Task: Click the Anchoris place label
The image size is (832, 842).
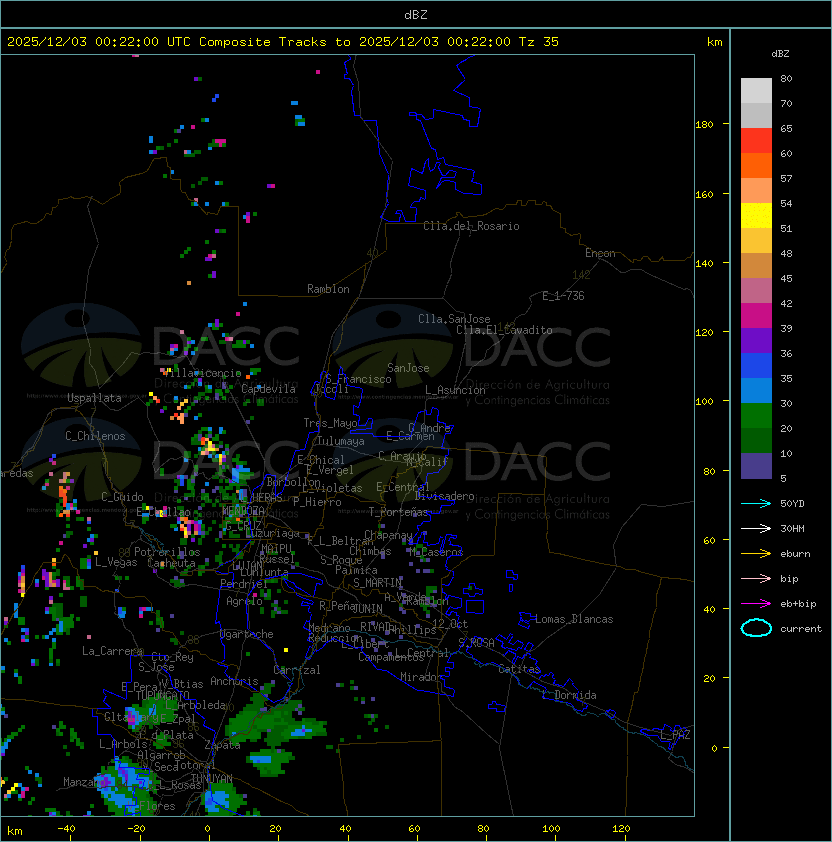Action: point(234,681)
